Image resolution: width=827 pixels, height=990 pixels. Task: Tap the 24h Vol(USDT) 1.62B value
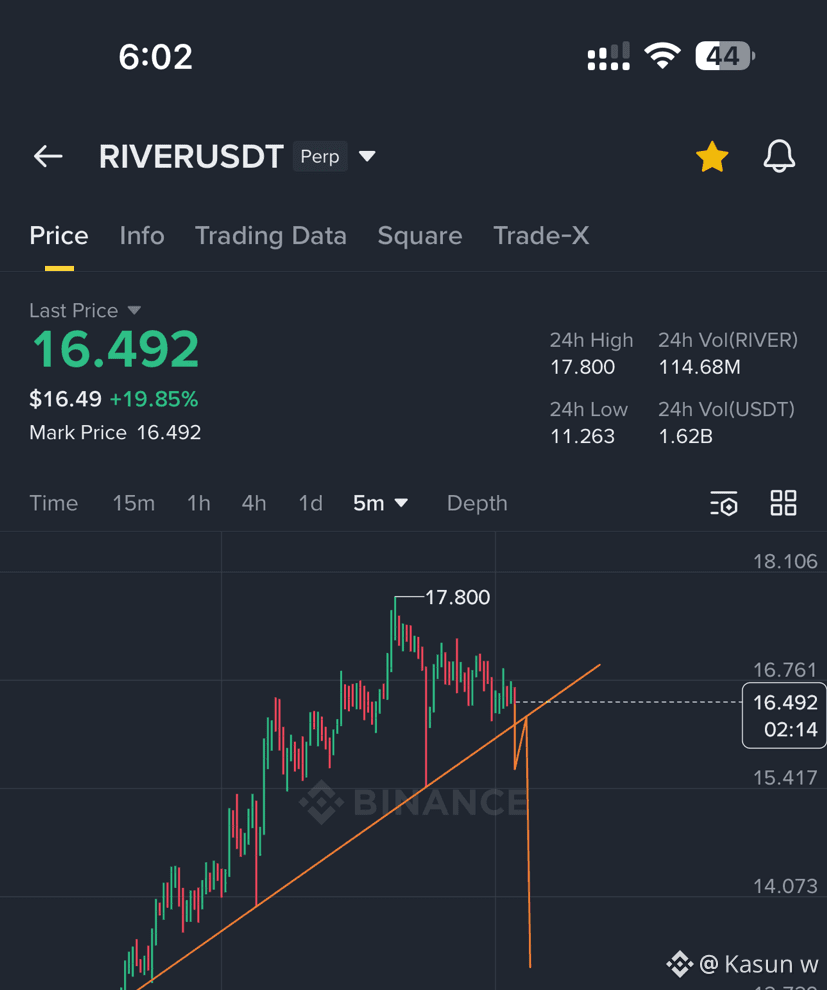point(686,436)
